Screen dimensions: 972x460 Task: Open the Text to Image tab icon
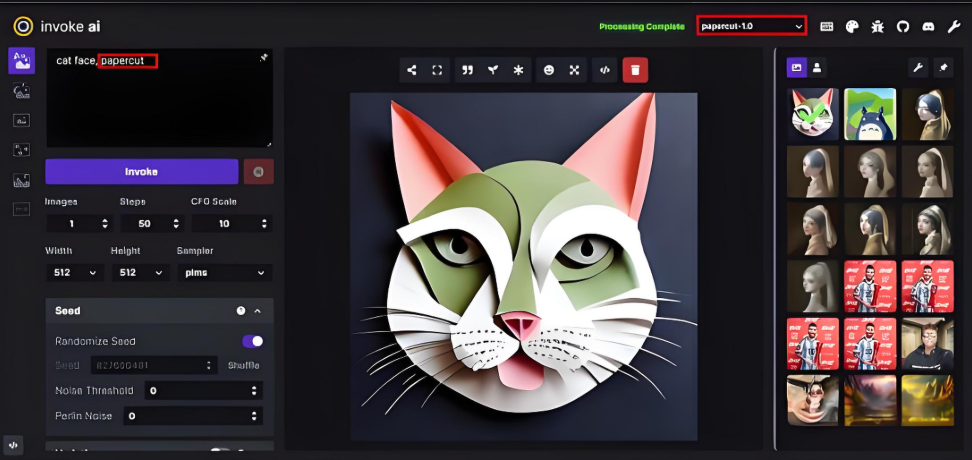pyautogui.click(x=21, y=61)
